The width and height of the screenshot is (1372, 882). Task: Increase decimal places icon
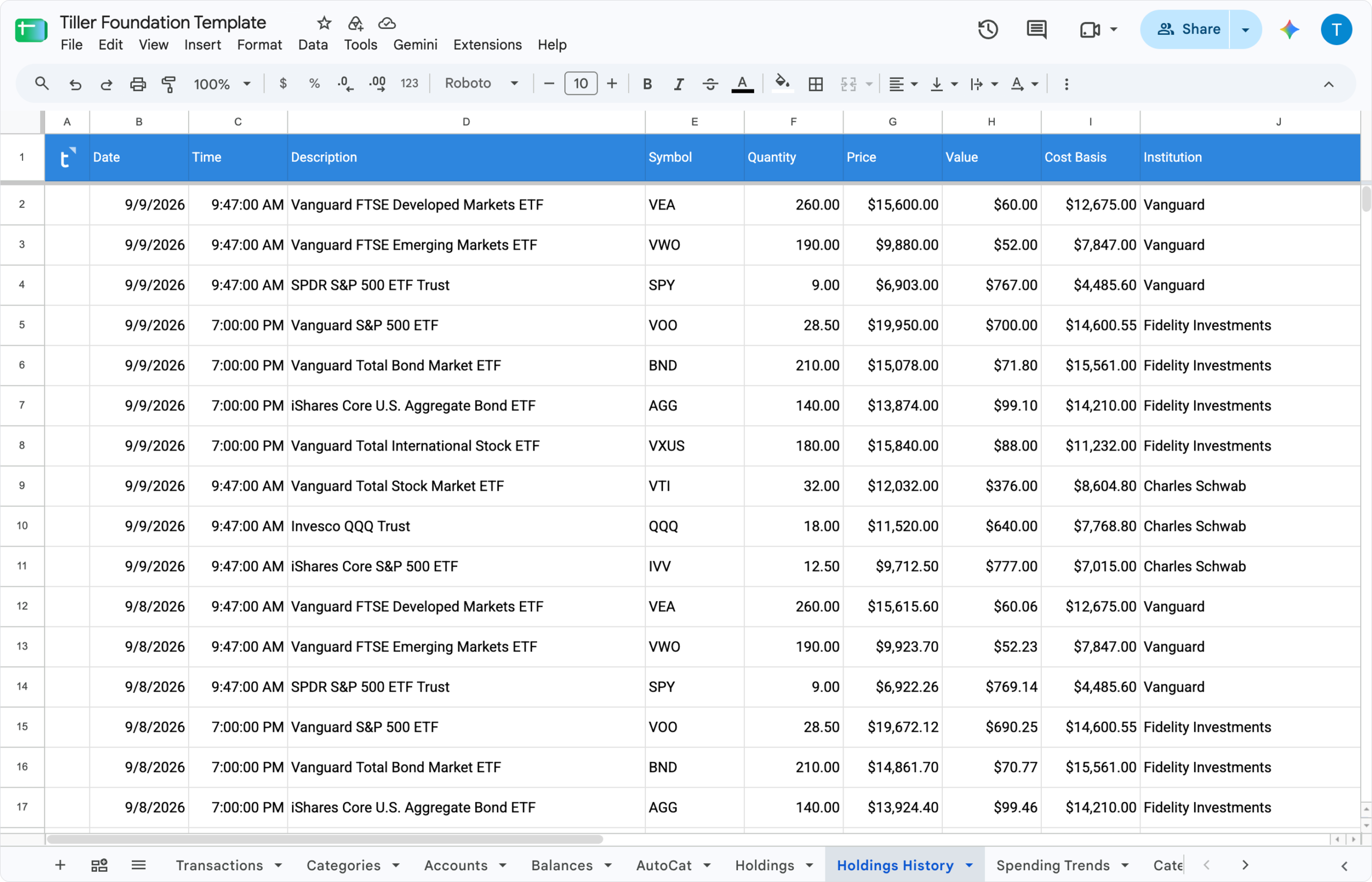(377, 84)
